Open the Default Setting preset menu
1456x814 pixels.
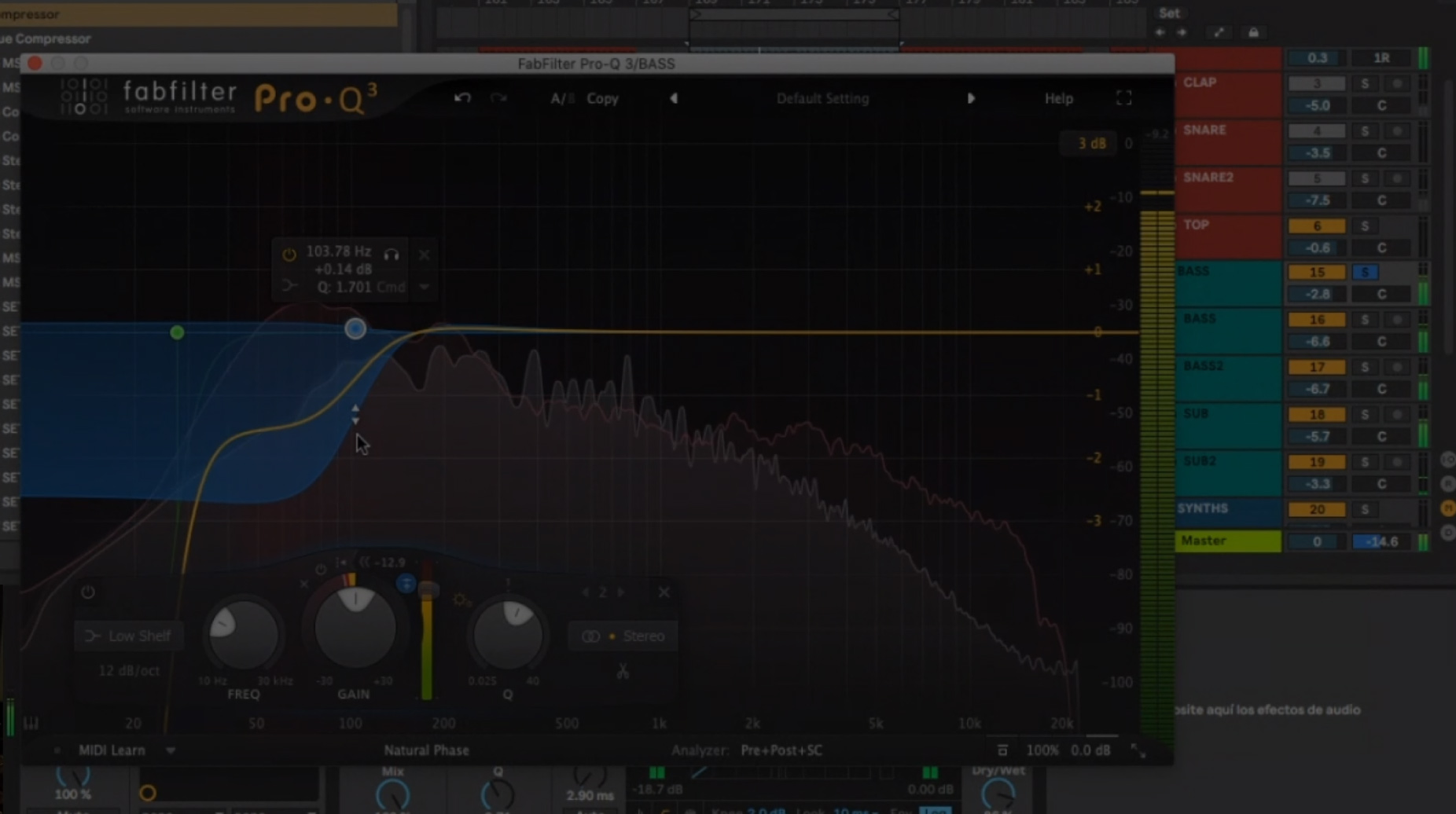(822, 99)
